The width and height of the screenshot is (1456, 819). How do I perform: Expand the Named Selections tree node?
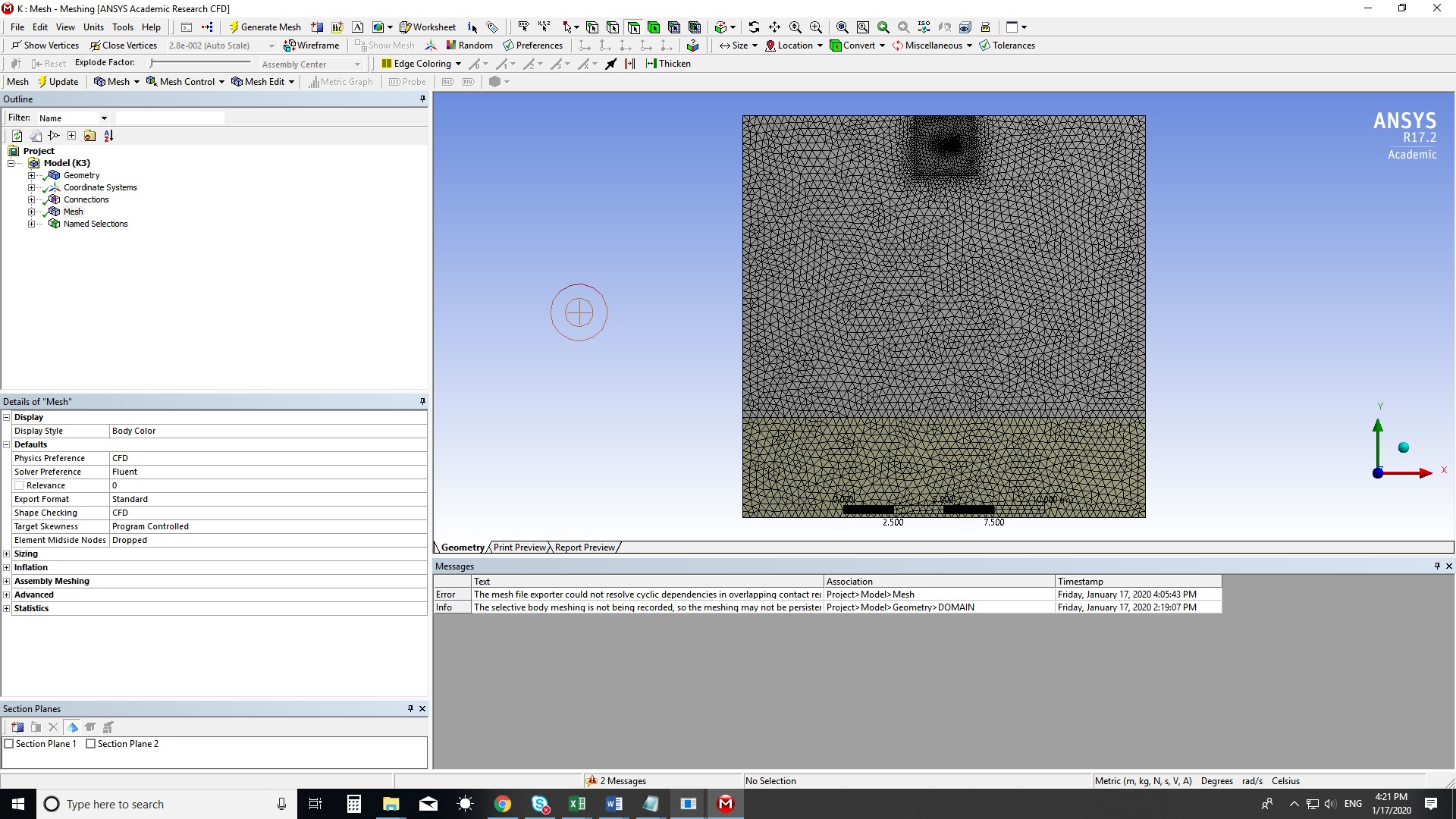(x=31, y=224)
